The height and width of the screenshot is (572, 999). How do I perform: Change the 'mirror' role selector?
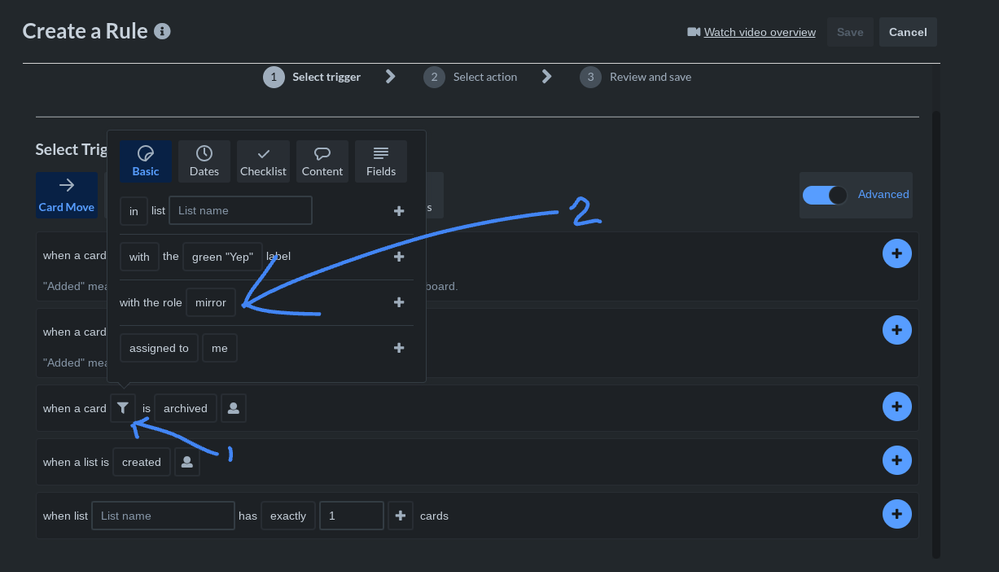210,303
